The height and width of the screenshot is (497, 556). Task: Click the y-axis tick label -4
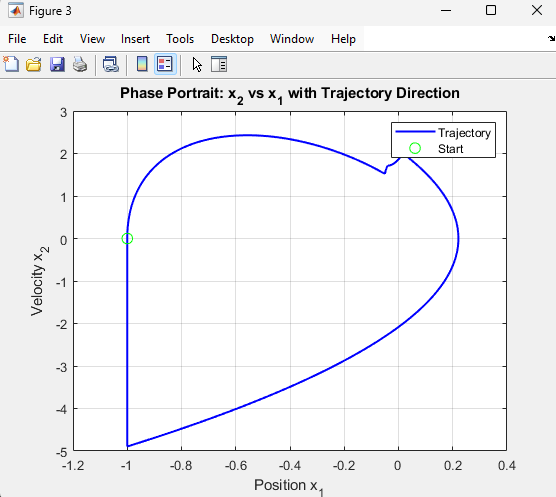[x=61, y=409]
